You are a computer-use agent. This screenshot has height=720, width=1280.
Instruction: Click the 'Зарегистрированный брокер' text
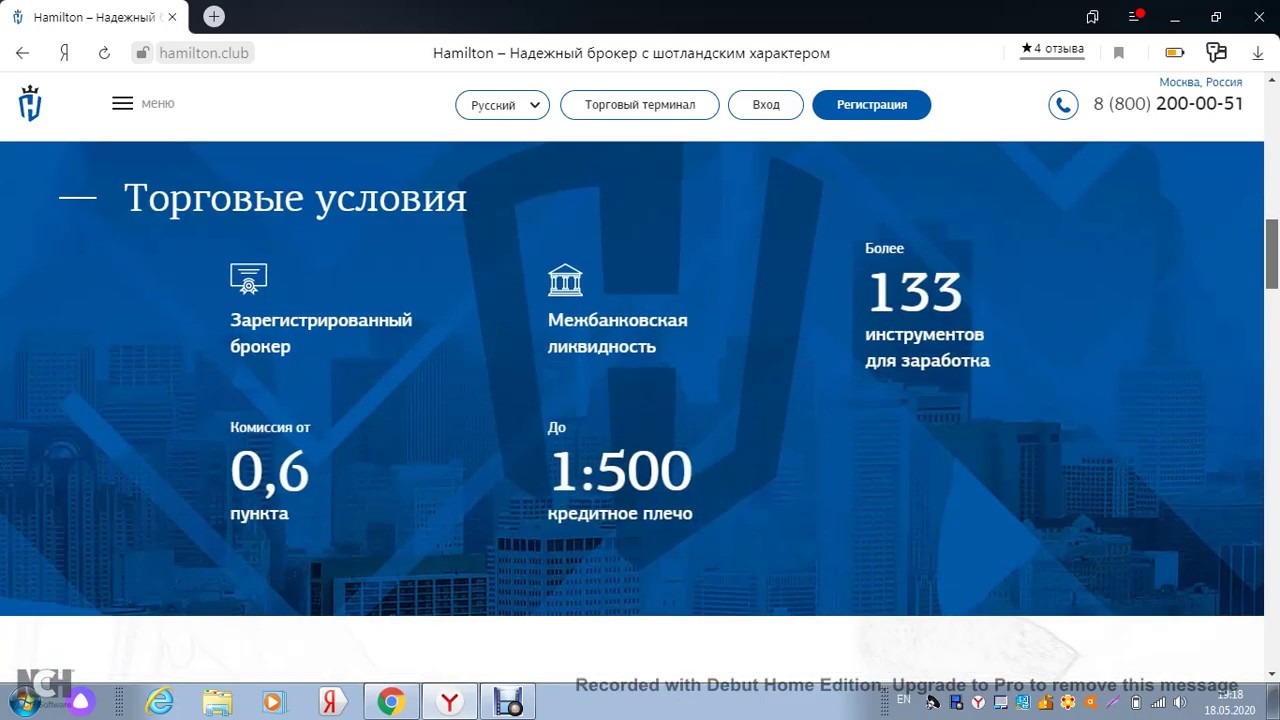321,333
